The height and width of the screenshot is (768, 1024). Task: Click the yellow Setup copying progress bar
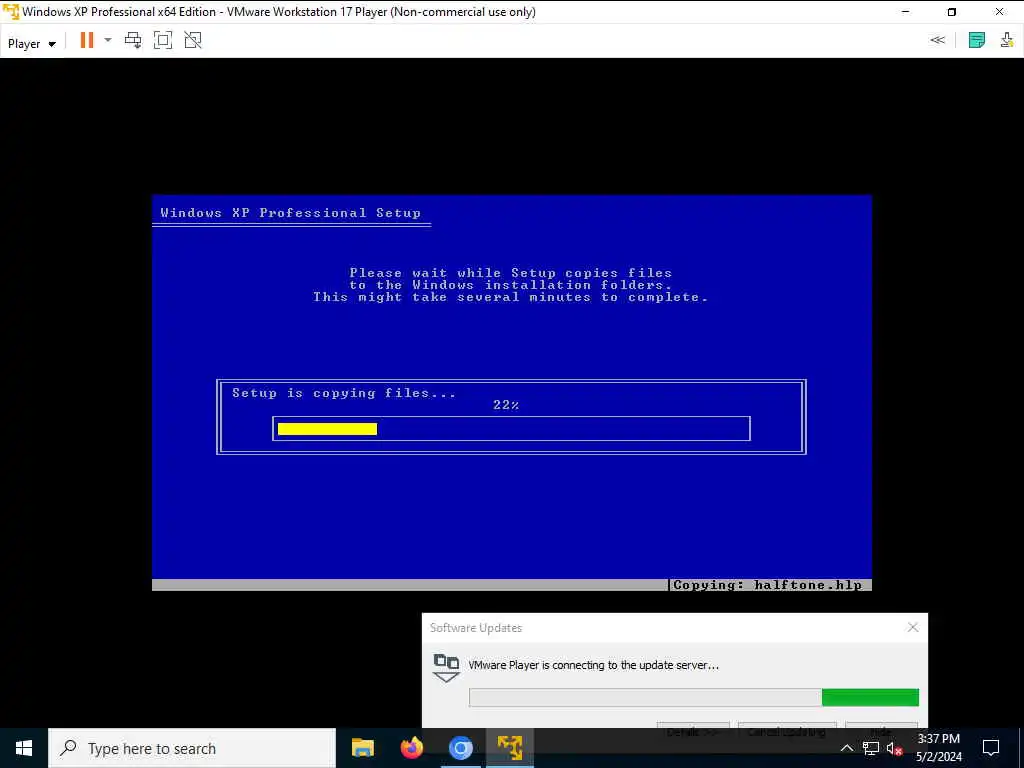[327, 429]
